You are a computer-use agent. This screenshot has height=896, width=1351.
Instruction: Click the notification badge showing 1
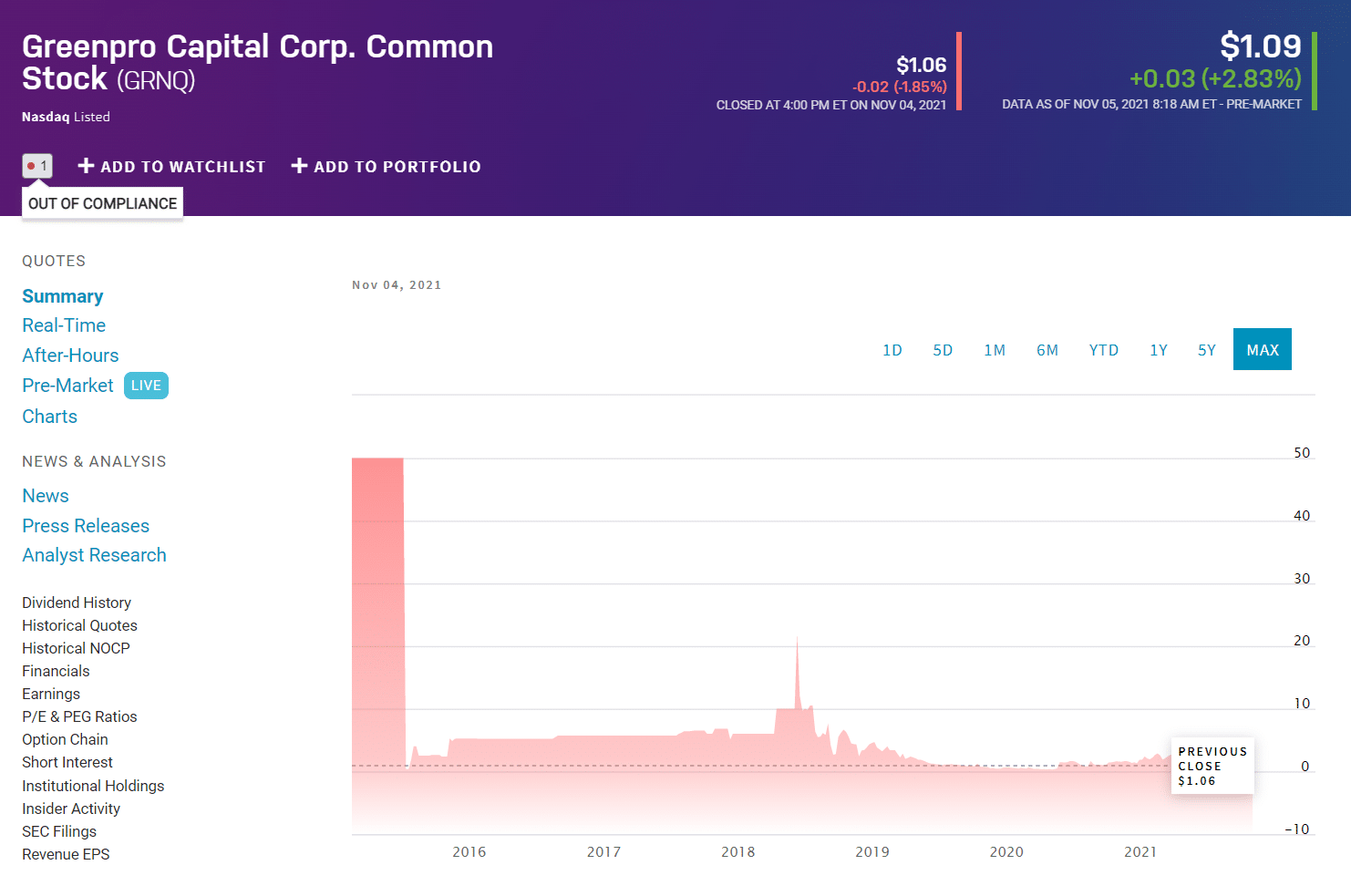[x=37, y=166]
